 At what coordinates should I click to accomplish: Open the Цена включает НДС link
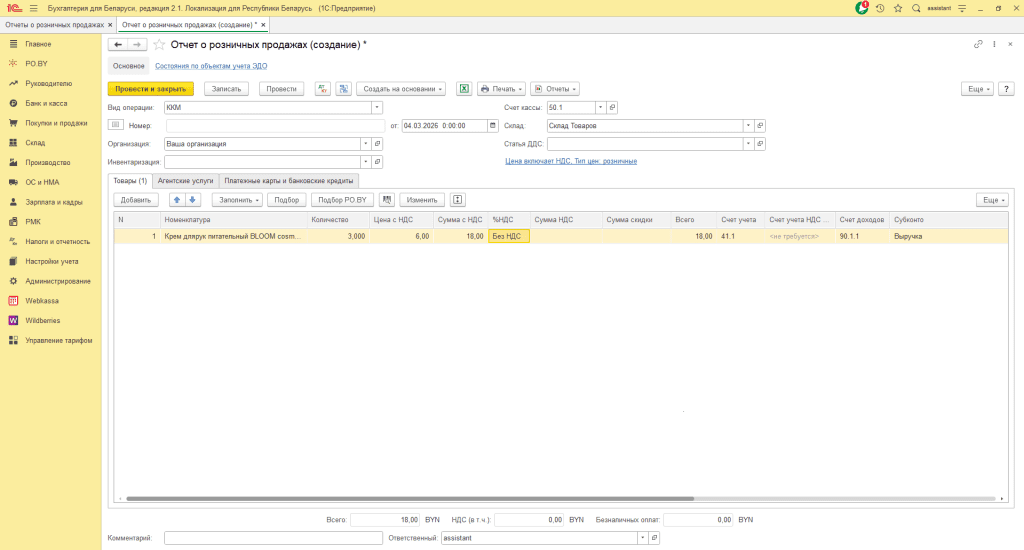tap(571, 161)
